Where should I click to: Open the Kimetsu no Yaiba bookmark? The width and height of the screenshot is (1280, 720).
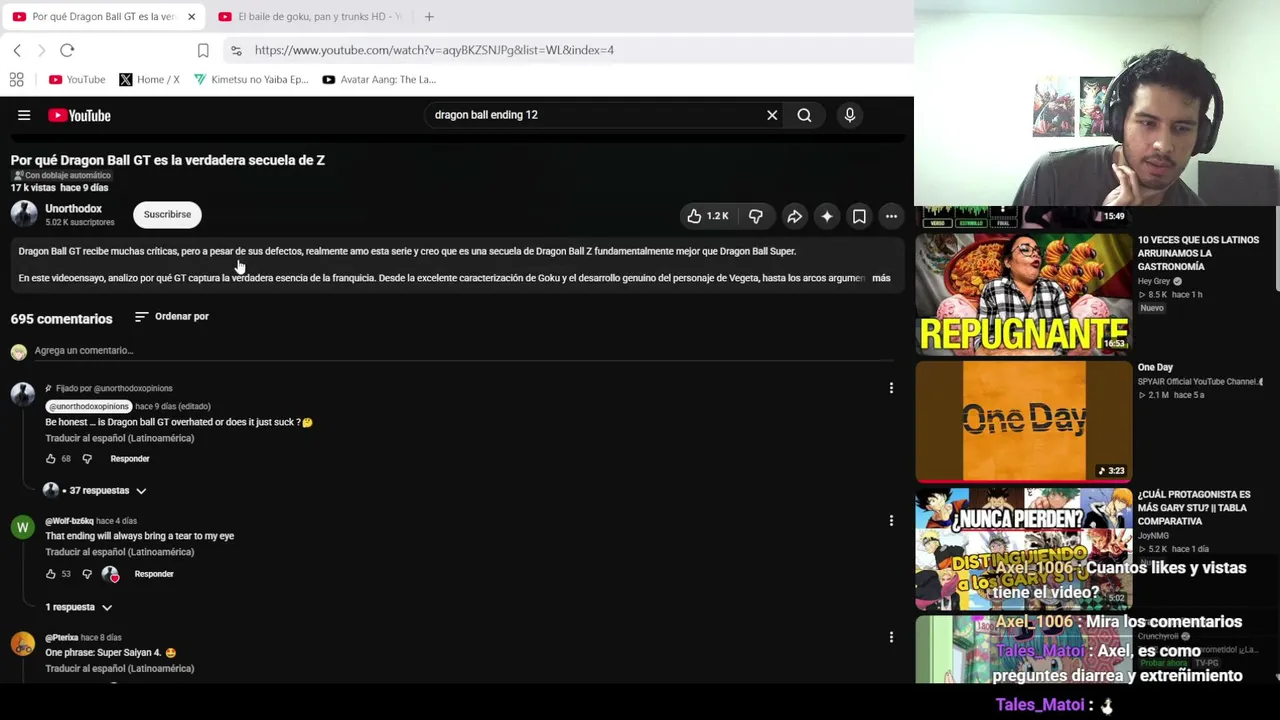[x=252, y=79]
